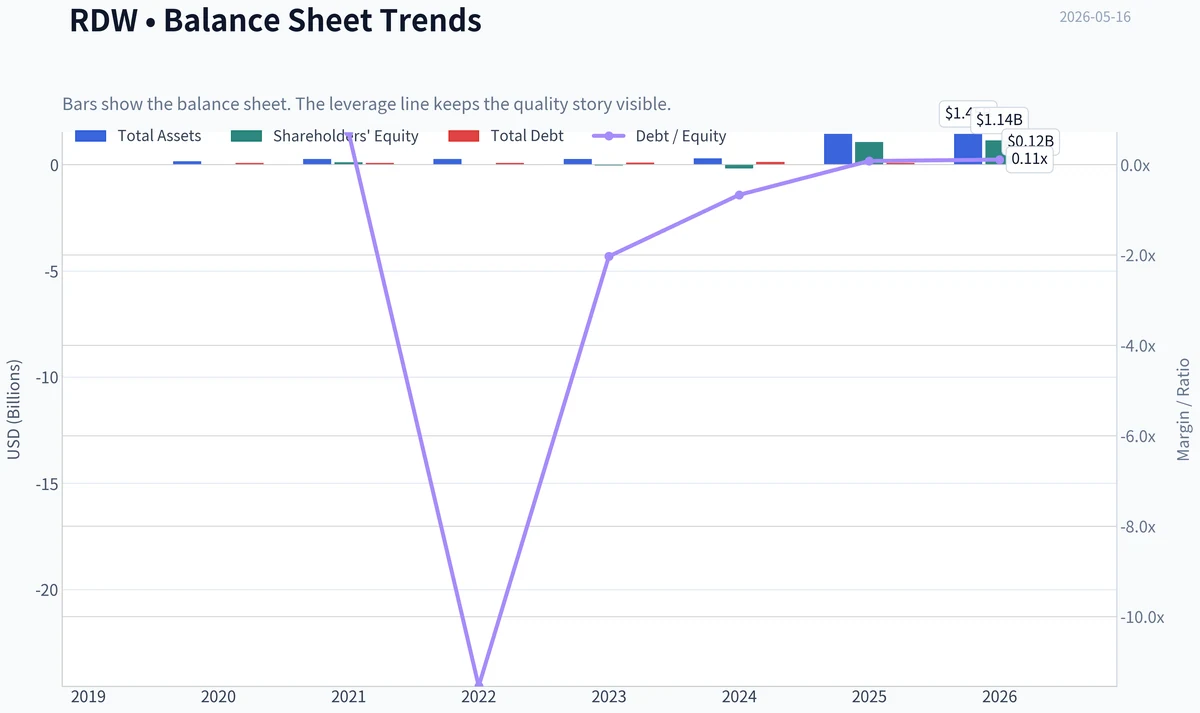
Task: Click the 2025 Shareholders' Equity green bar
Action: point(869,153)
